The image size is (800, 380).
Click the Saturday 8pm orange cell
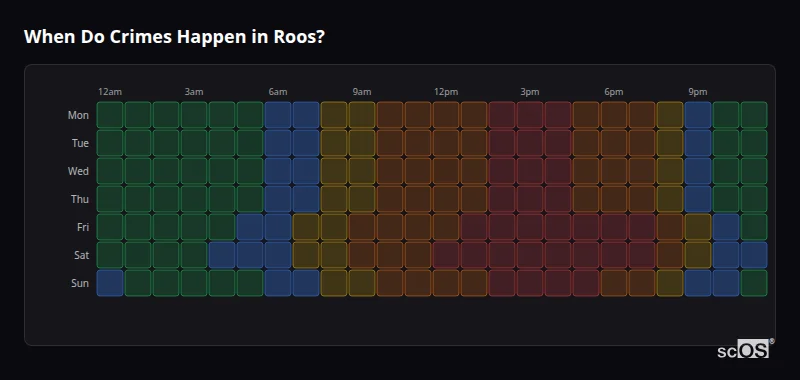670,255
